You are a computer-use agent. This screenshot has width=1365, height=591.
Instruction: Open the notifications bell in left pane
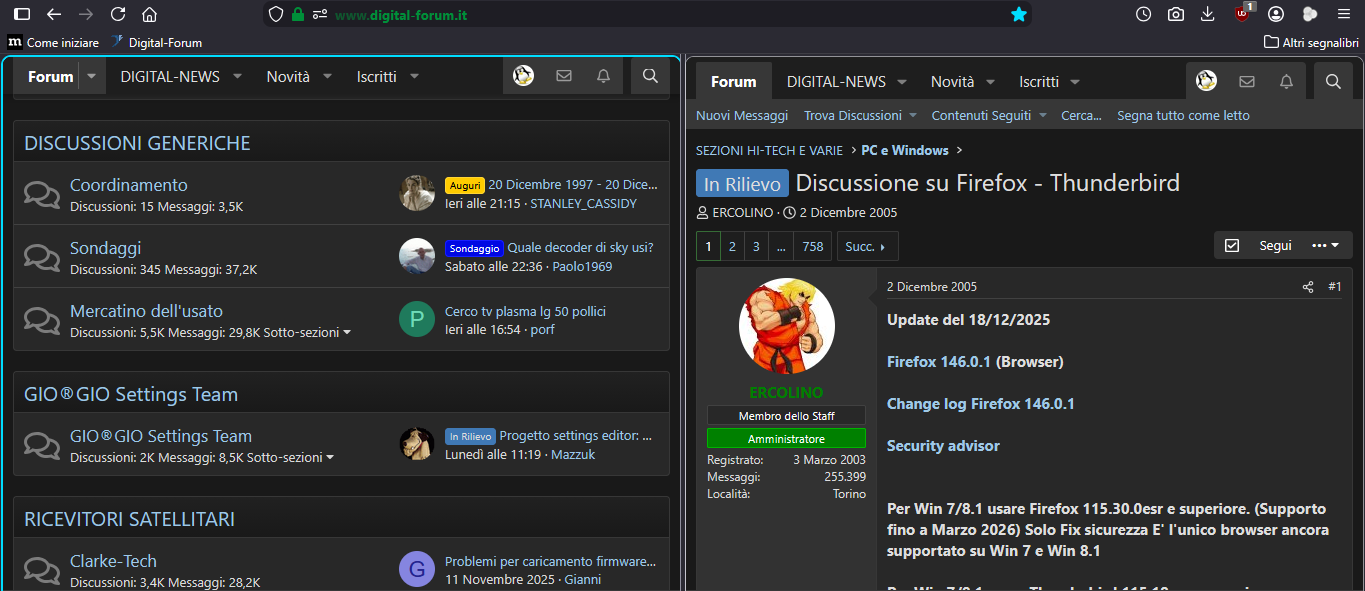coord(603,76)
